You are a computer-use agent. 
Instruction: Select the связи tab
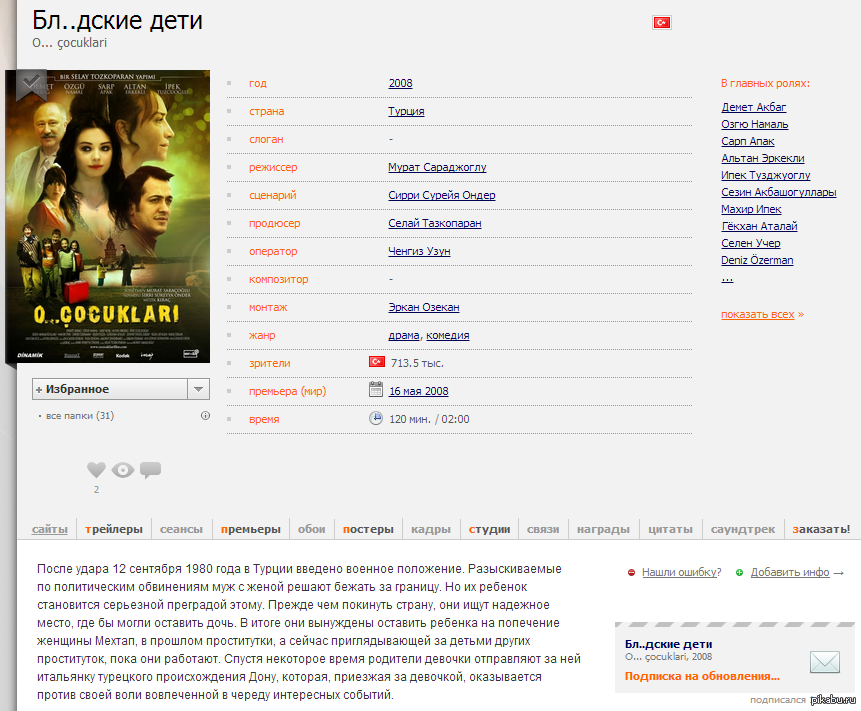(x=543, y=529)
